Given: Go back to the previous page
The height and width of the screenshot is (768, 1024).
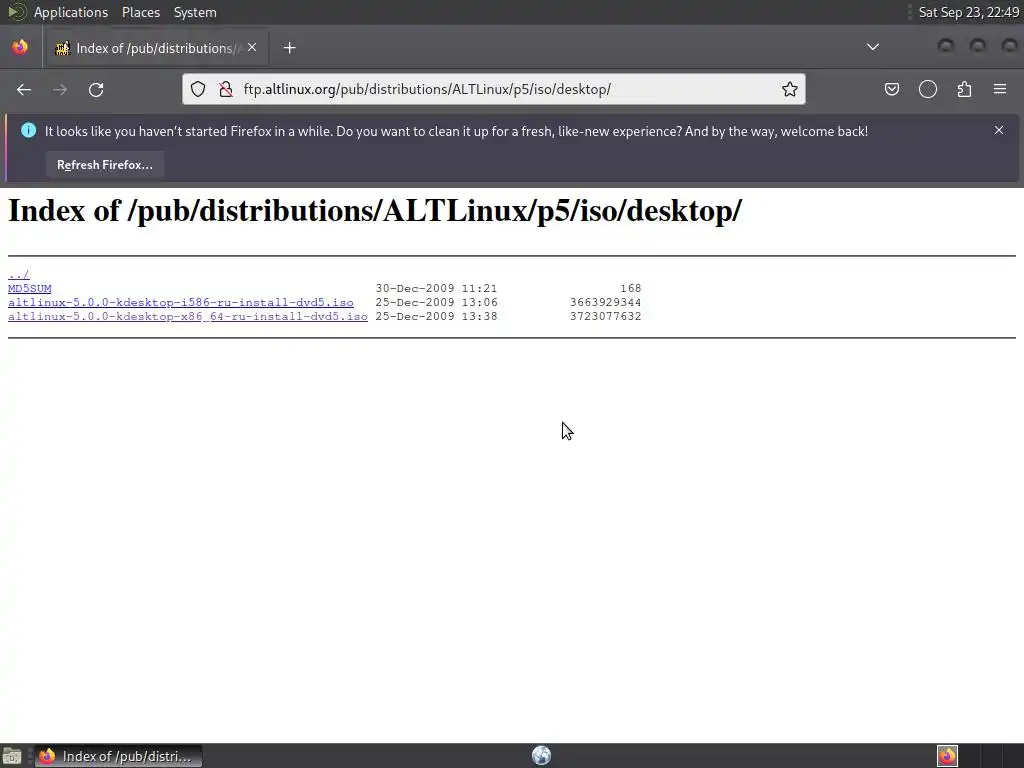Looking at the screenshot, I should tap(24, 89).
